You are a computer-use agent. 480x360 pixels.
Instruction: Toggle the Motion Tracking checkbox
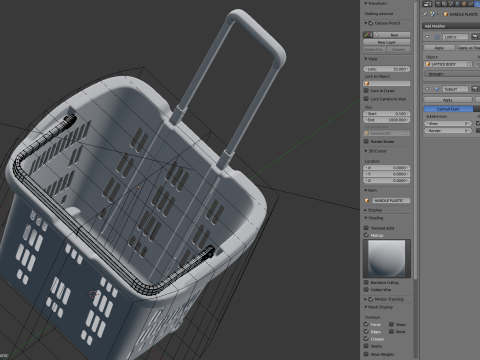click(x=371, y=299)
